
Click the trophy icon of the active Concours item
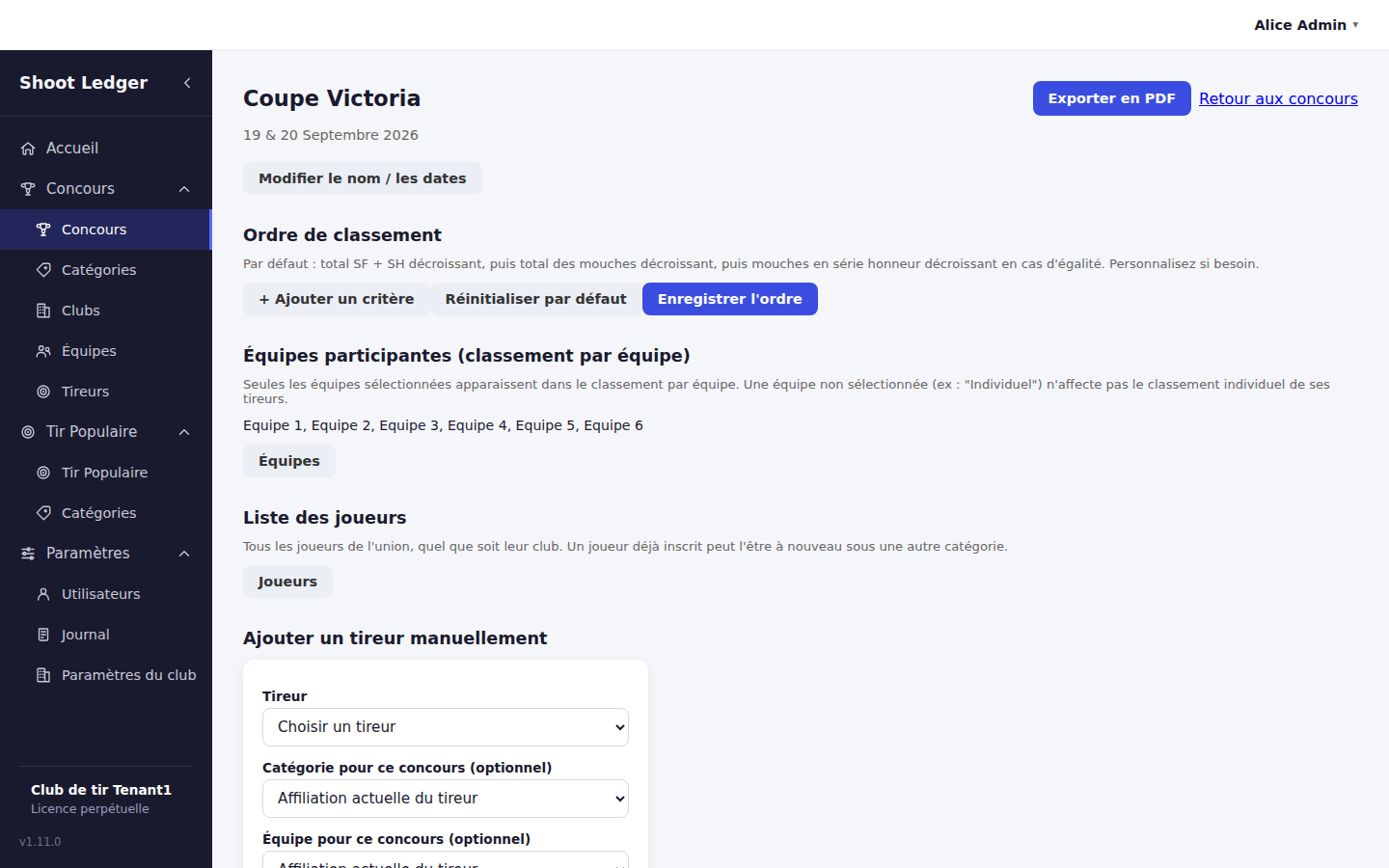(43, 230)
